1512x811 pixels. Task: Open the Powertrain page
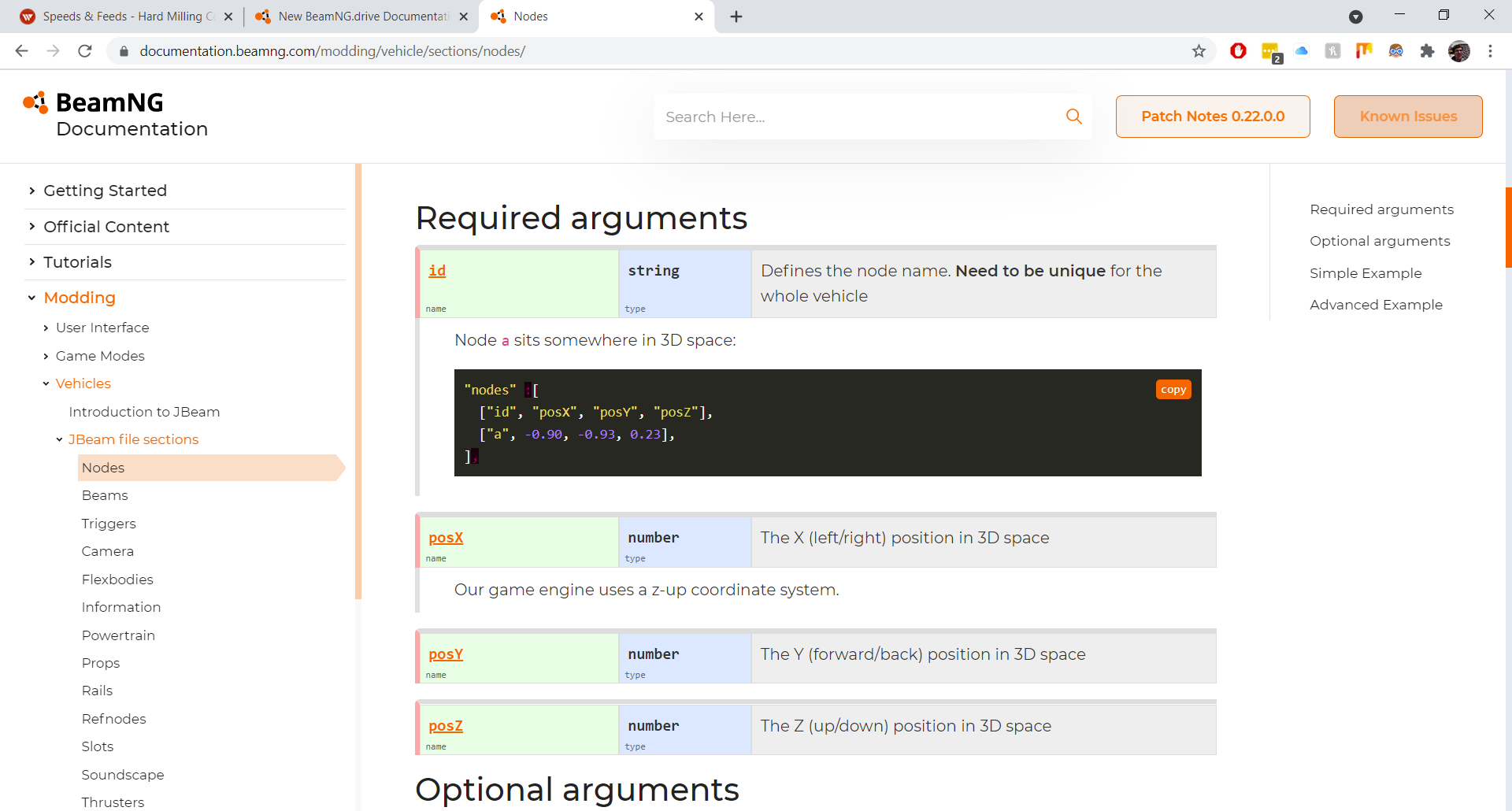118,635
